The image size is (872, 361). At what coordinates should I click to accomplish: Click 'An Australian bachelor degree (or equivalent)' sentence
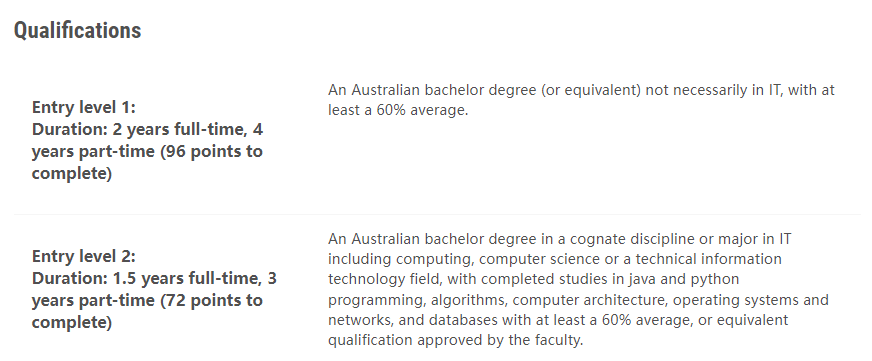(484, 90)
